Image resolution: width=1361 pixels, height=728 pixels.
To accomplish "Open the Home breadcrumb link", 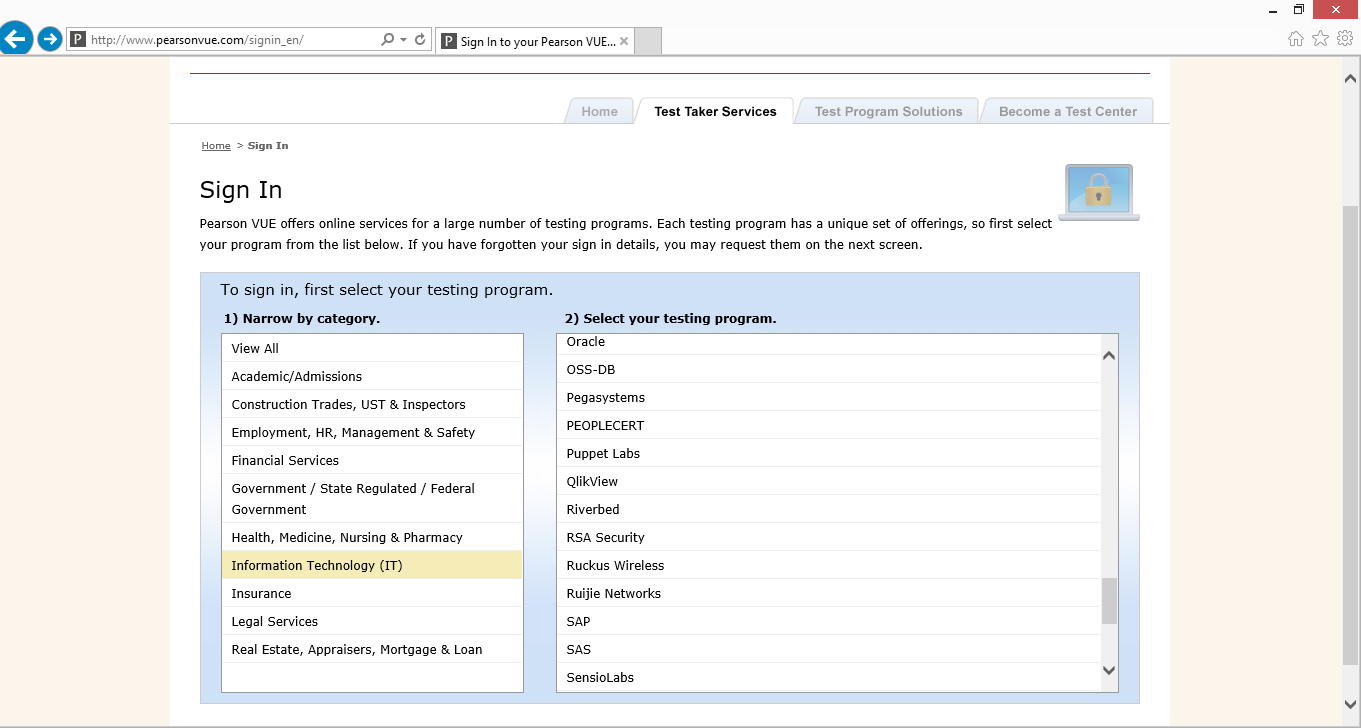I will click(x=216, y=145).
